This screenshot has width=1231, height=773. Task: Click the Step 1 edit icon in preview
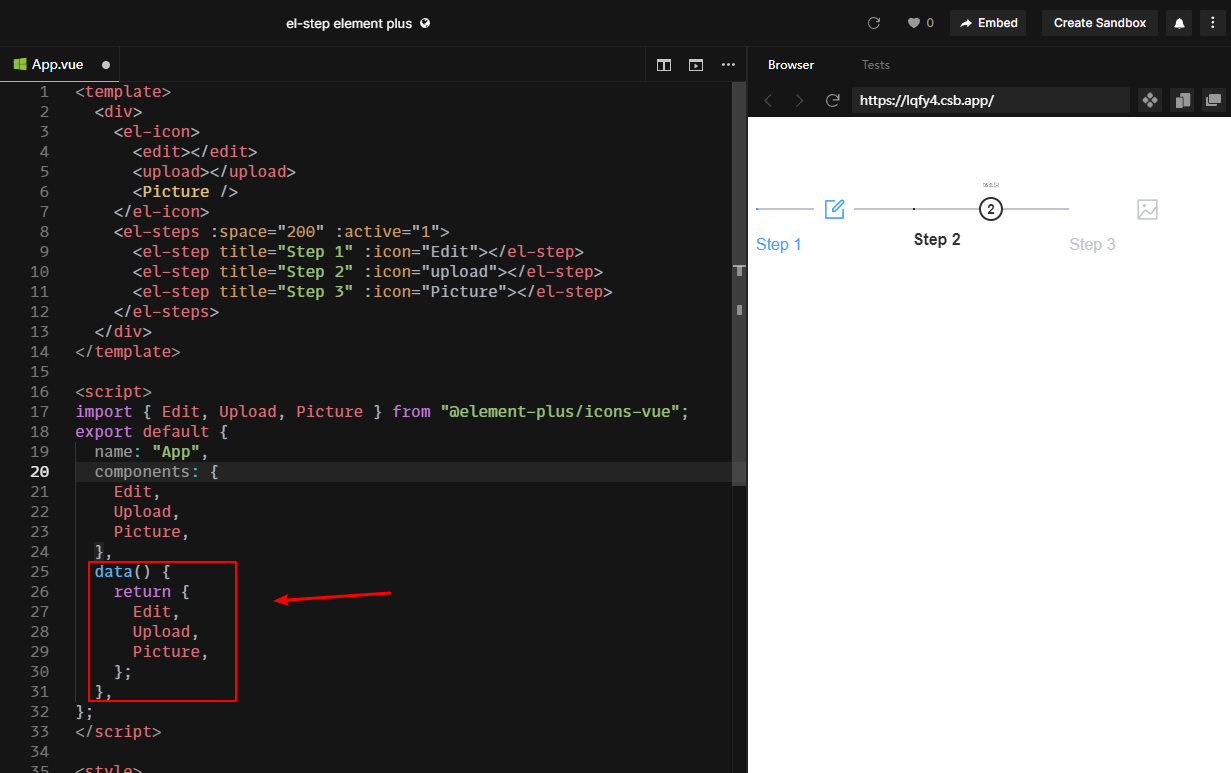834,209
